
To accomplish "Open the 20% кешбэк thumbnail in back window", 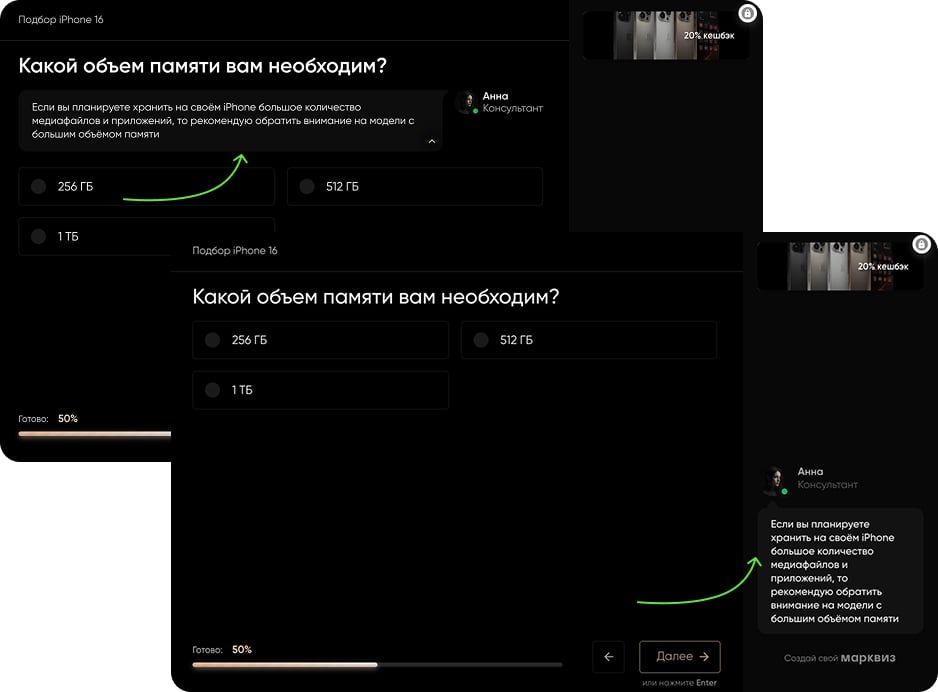I will [x=666, y=35].
